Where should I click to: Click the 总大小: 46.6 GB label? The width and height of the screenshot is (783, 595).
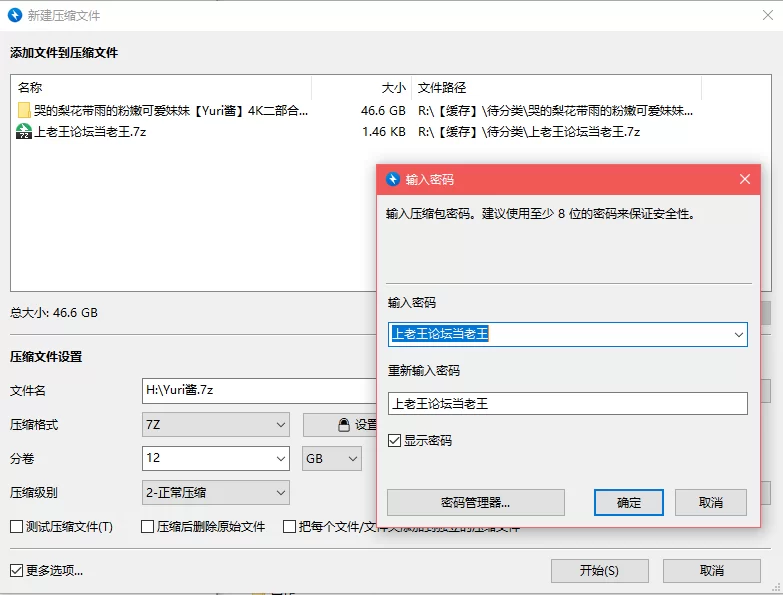(x=54, y=313)
